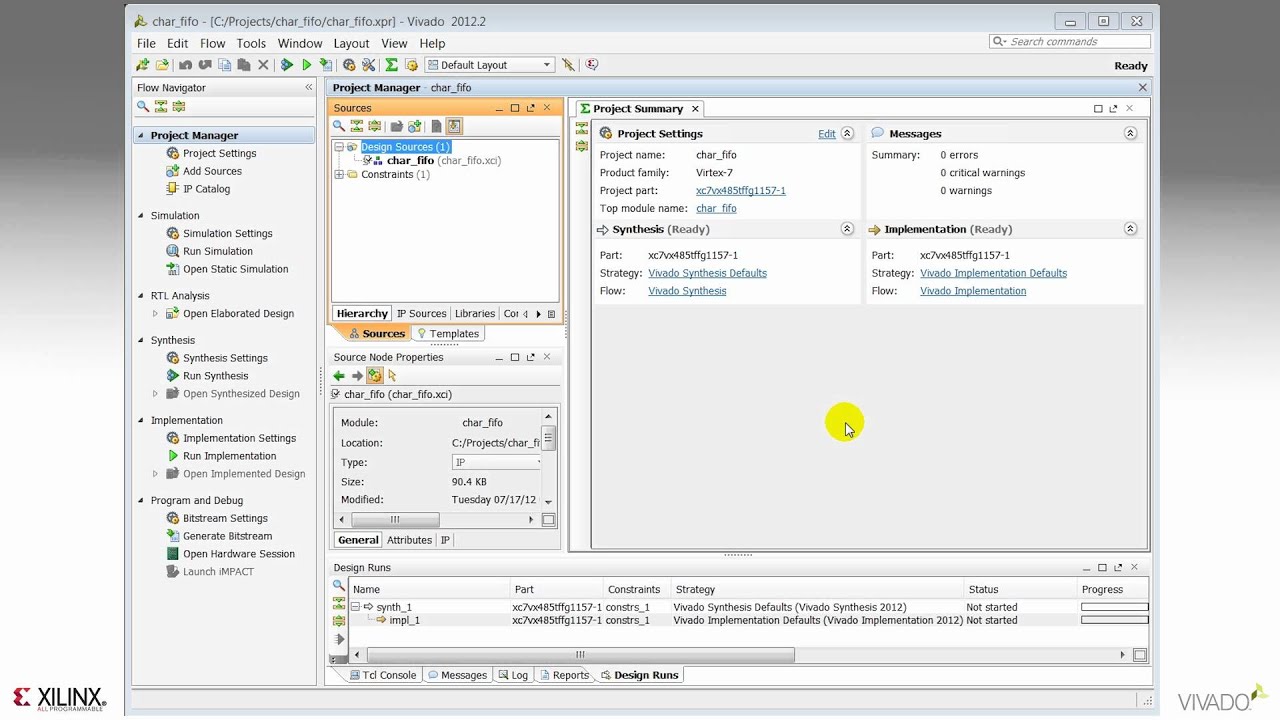This screenshot has width=1280, height=720.
Task: Collapse the Simulation section in Flow Navigator
Action: tap(140, 216)
